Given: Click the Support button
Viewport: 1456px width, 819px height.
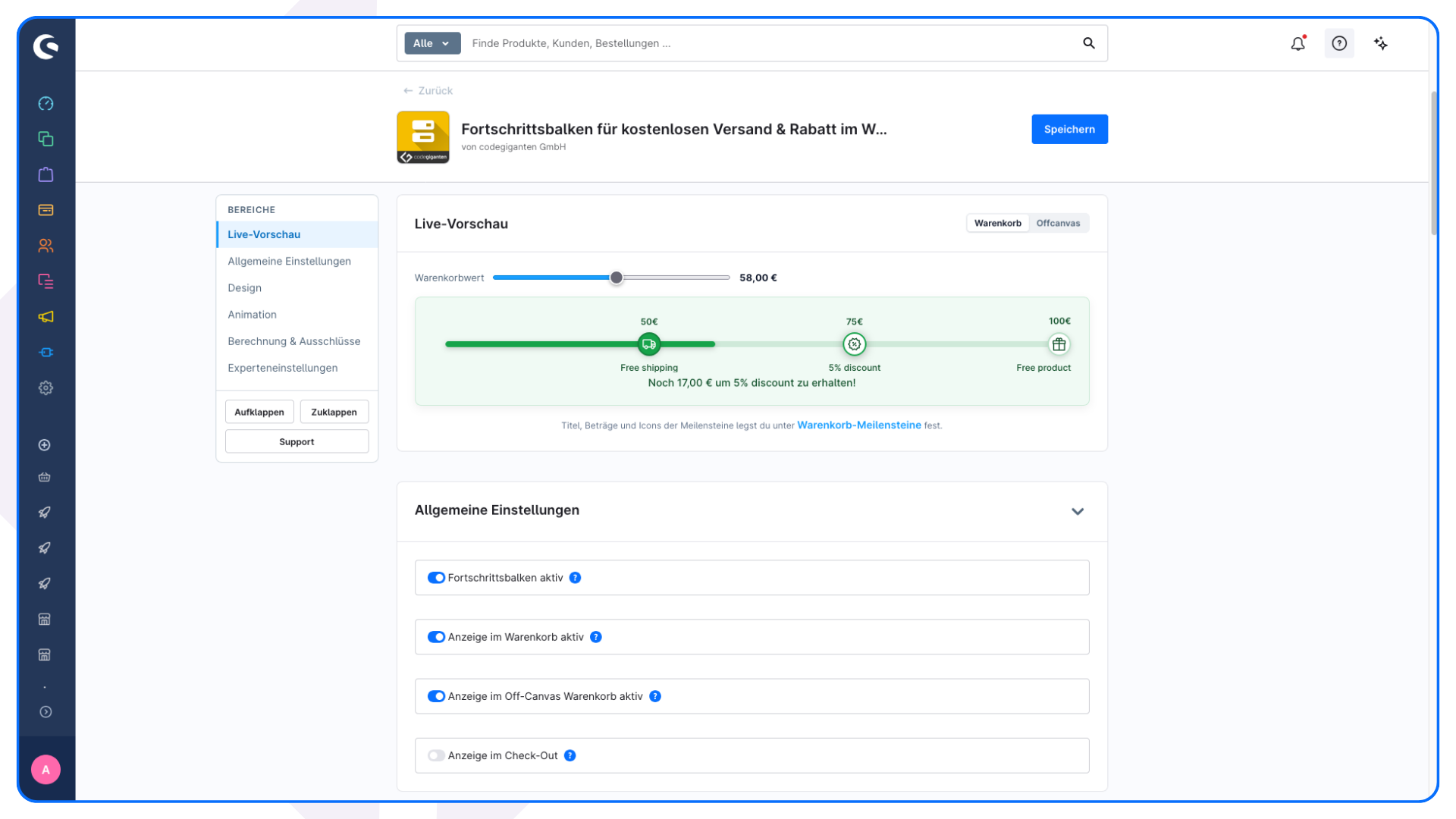Looking at the screenshot, I should [x=297, y=442].
